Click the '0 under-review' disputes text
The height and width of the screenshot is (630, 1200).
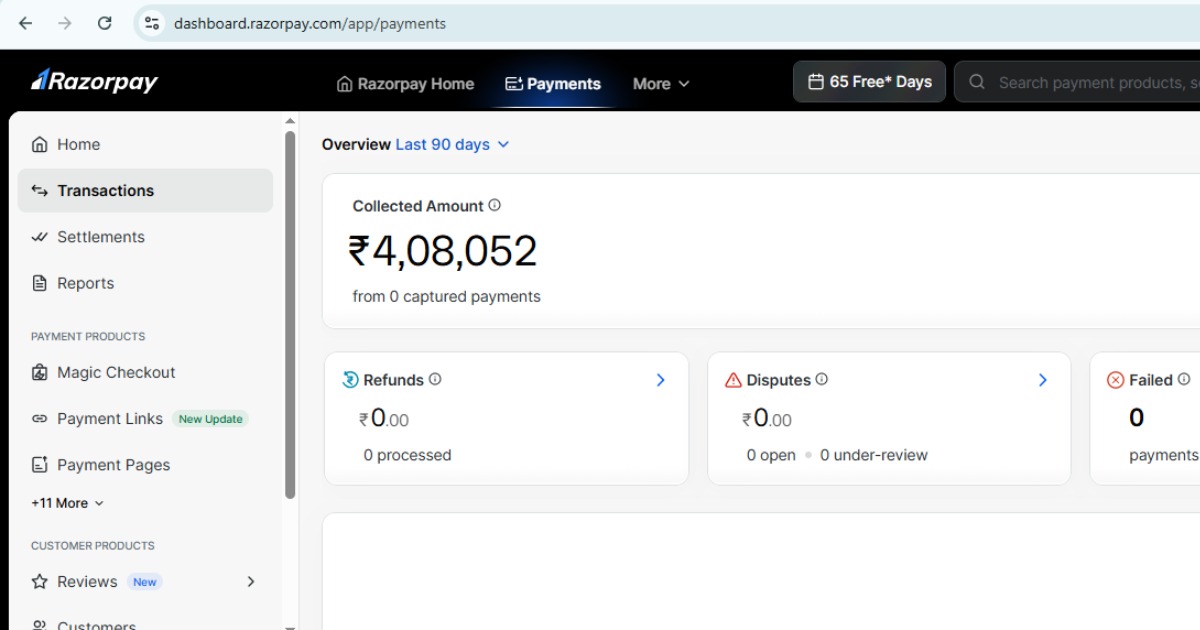874,455
